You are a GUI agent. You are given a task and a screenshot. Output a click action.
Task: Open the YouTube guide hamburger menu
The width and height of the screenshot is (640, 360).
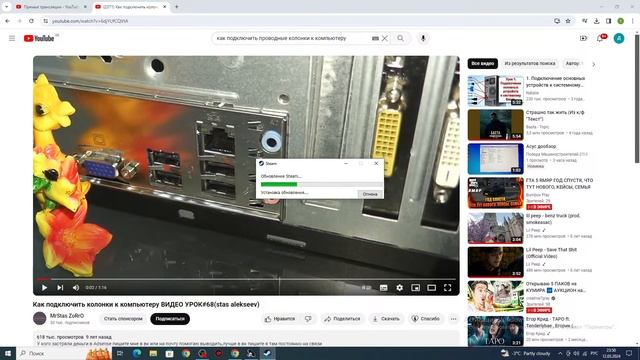coord(12,38)
